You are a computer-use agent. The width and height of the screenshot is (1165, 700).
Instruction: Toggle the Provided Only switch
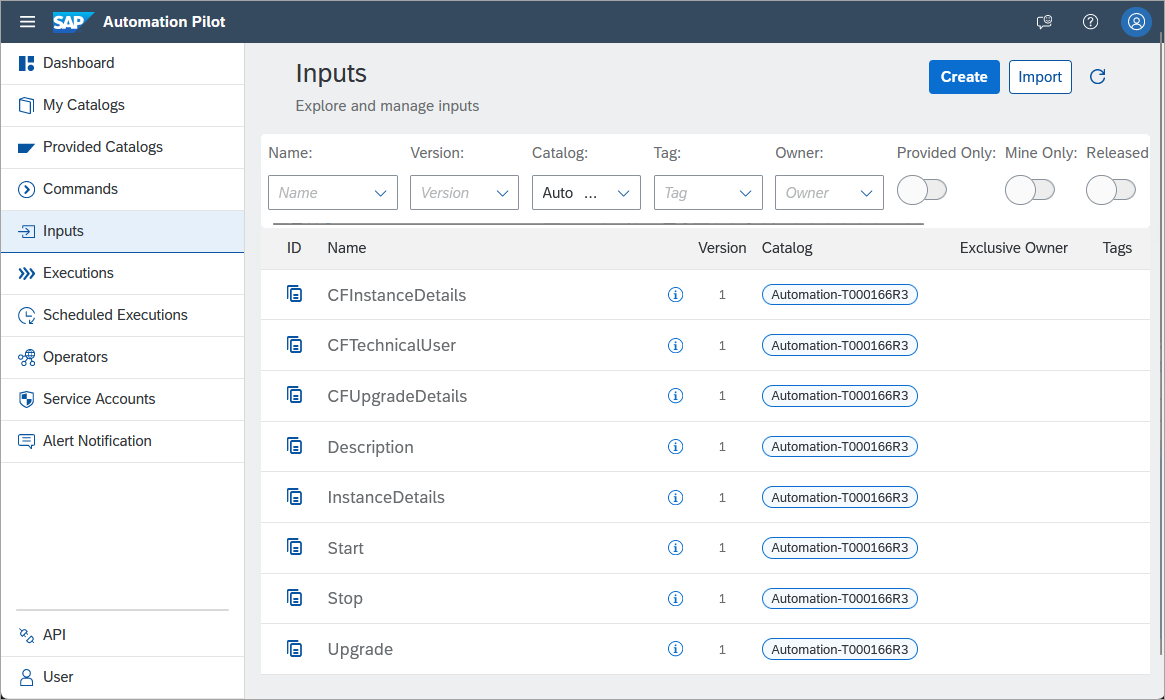point(922,190)
